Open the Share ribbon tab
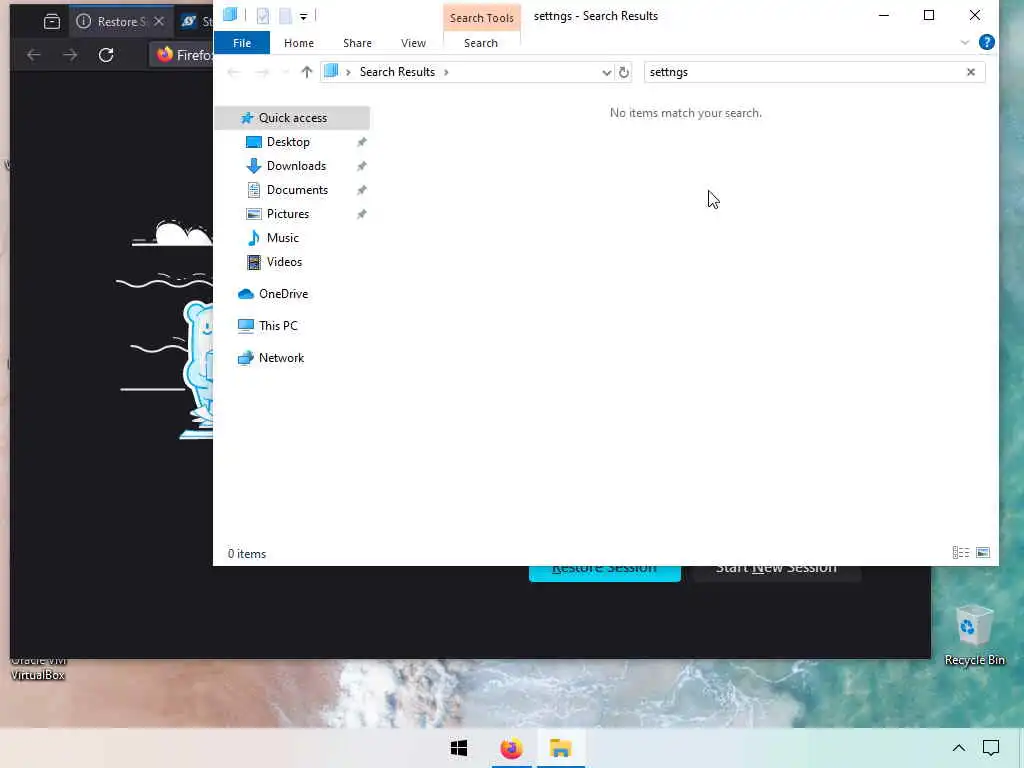The width and height of the screenshot is (1024, 768). pyautogui.click(x=357, y=43)
